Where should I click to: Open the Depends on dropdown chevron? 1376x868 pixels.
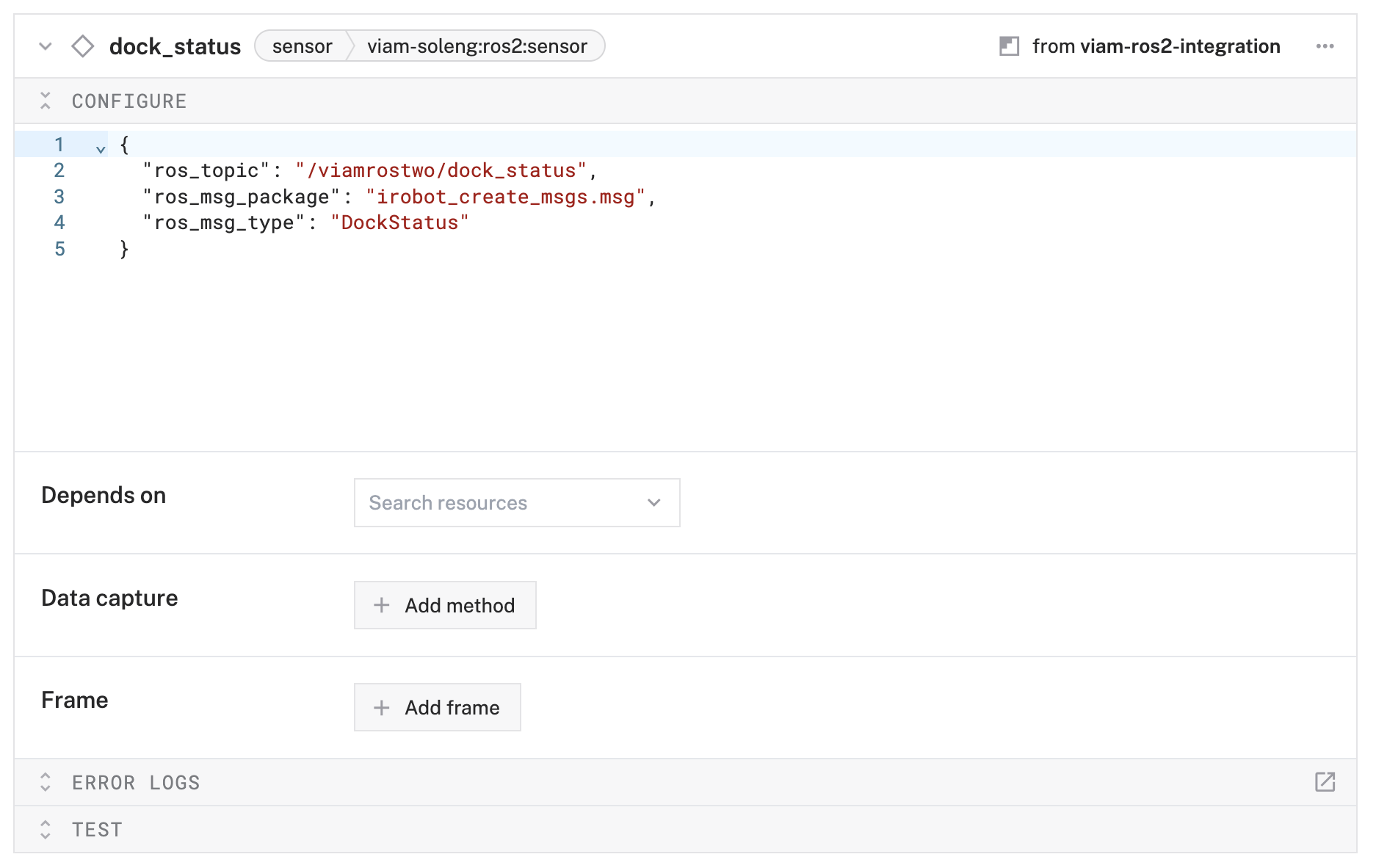coord(654,503)
